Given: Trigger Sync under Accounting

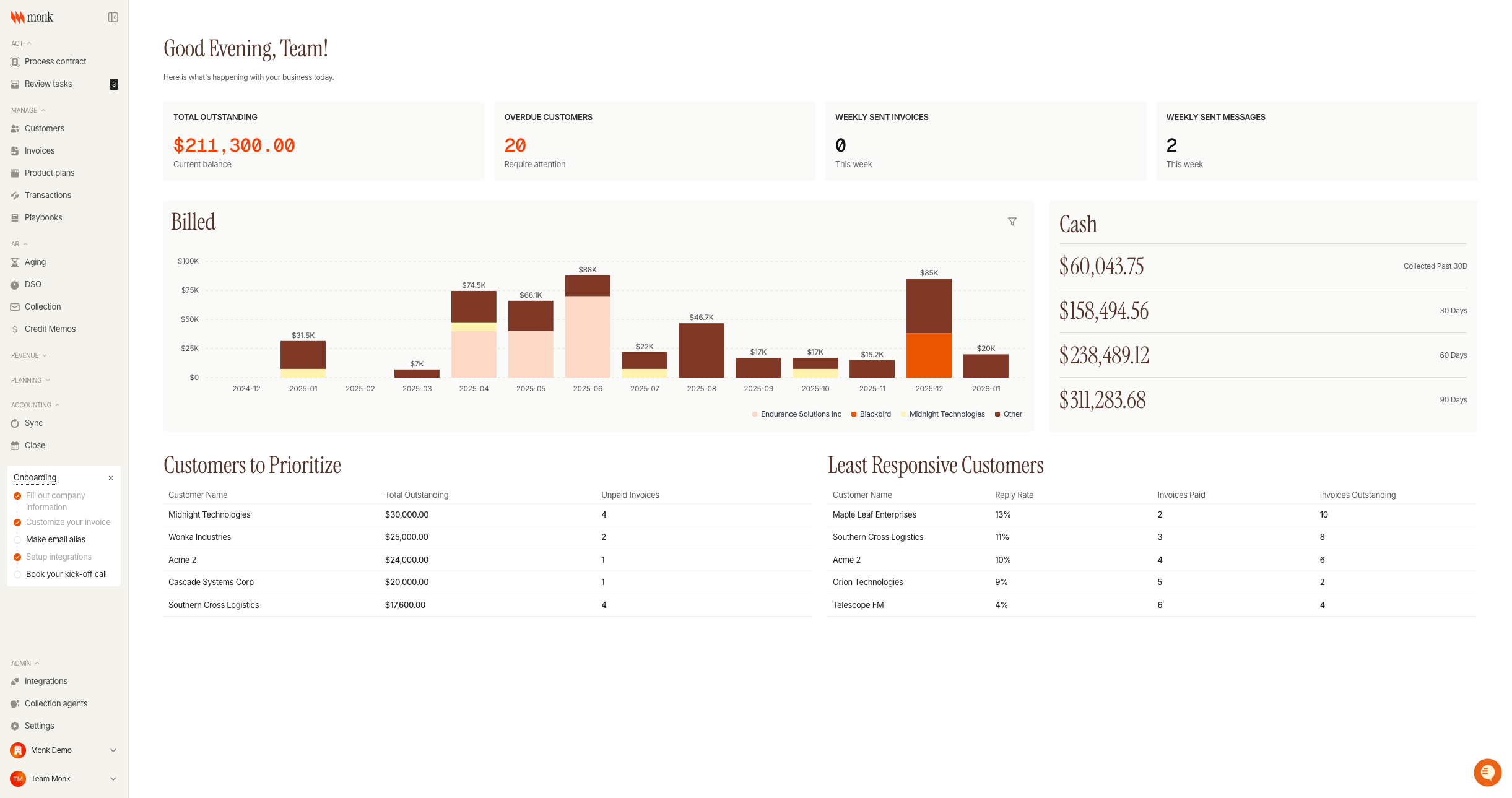Looking at the screenshot, I should click(x=15, y=423).
